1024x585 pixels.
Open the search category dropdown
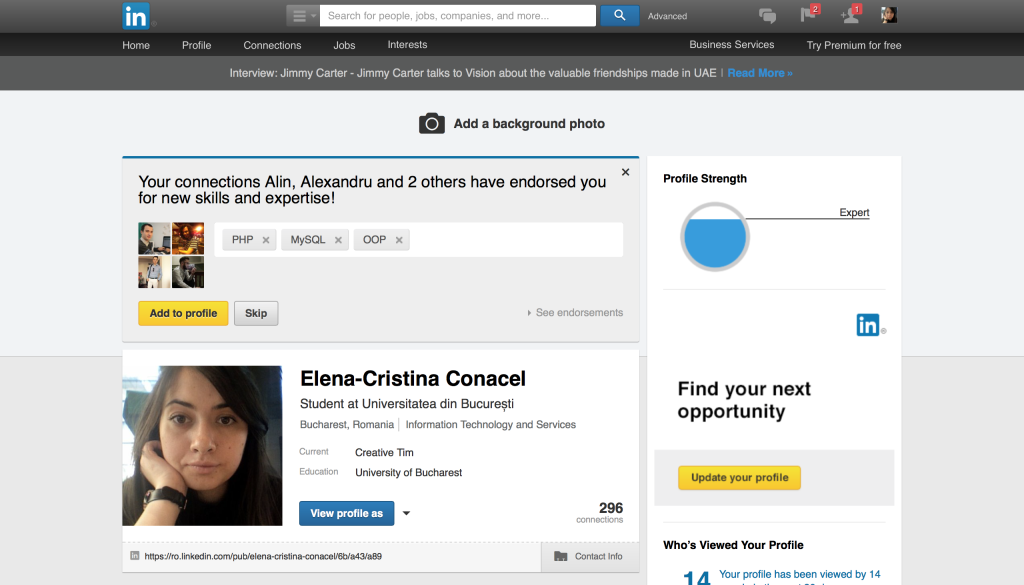tap(302, 16)
